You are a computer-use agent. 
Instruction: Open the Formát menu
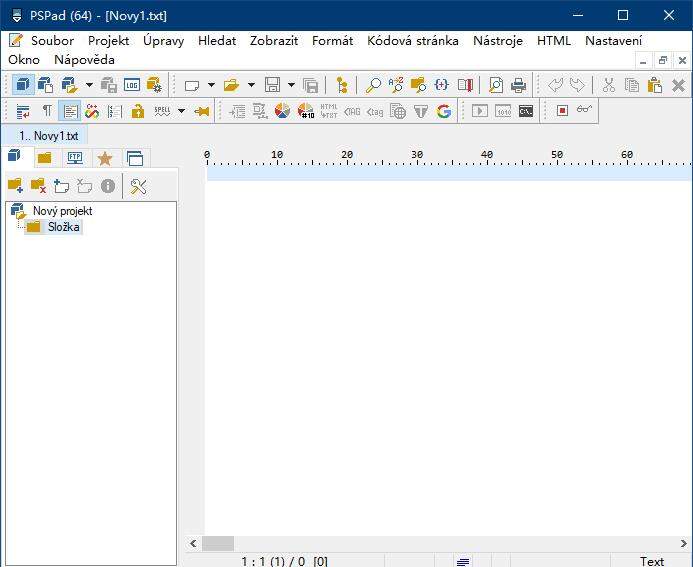click(x=332, y=41)
